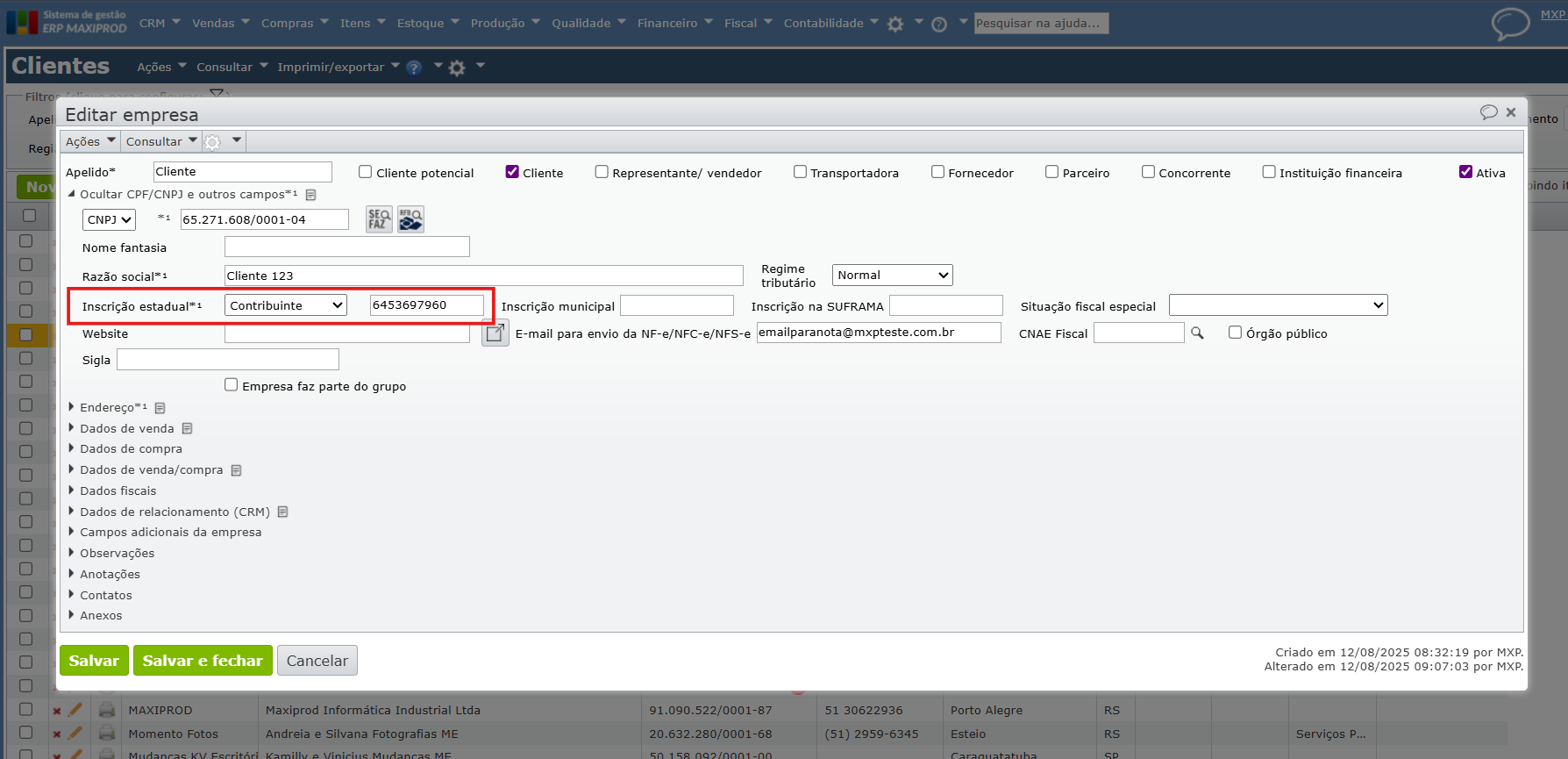Open the Regime tributário Normal dropdown
Screen dimensions: 1568x759
click(x=892, y=276)
